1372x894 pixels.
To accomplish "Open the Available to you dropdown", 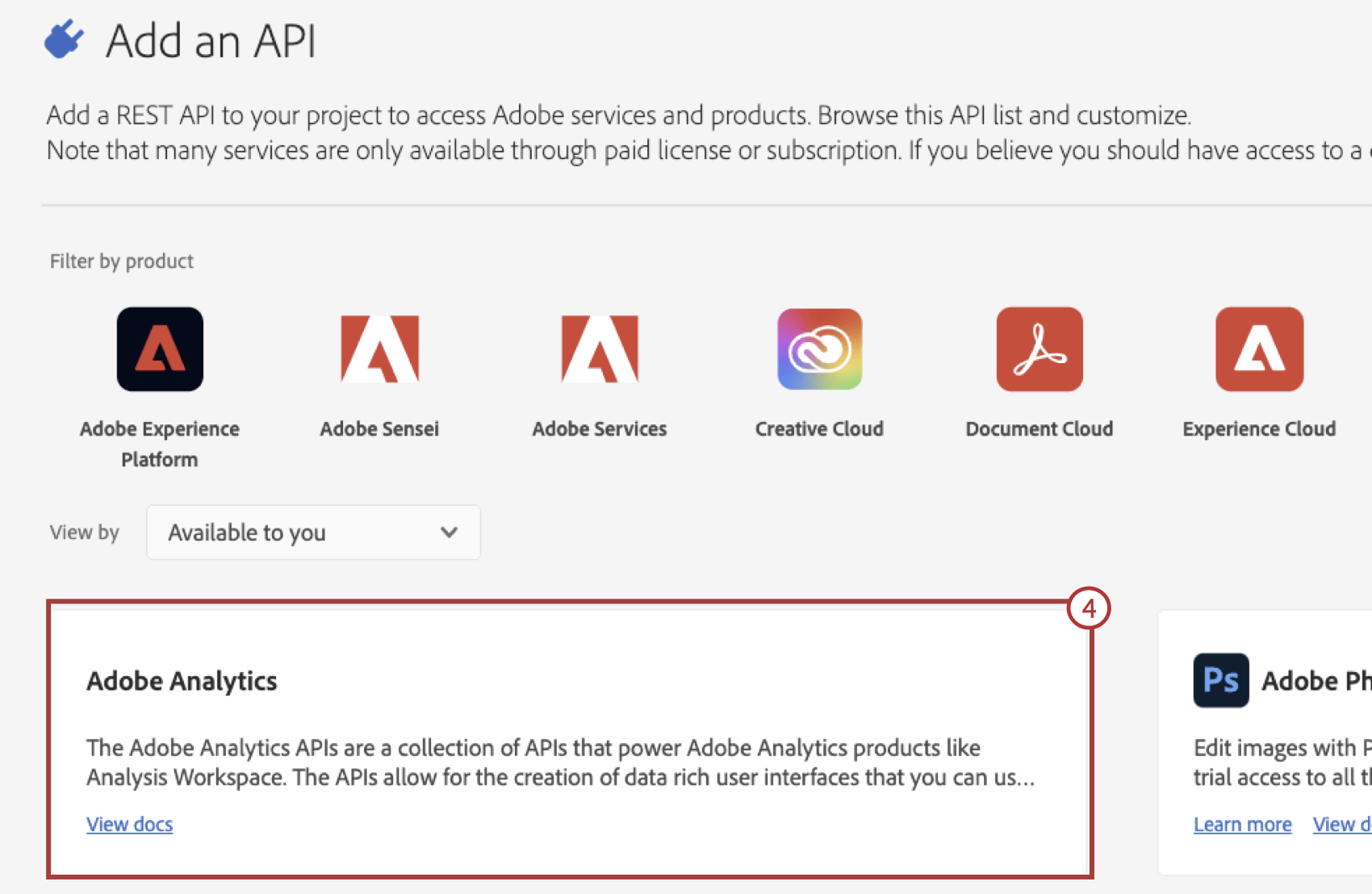I will [x=313, y=532].
